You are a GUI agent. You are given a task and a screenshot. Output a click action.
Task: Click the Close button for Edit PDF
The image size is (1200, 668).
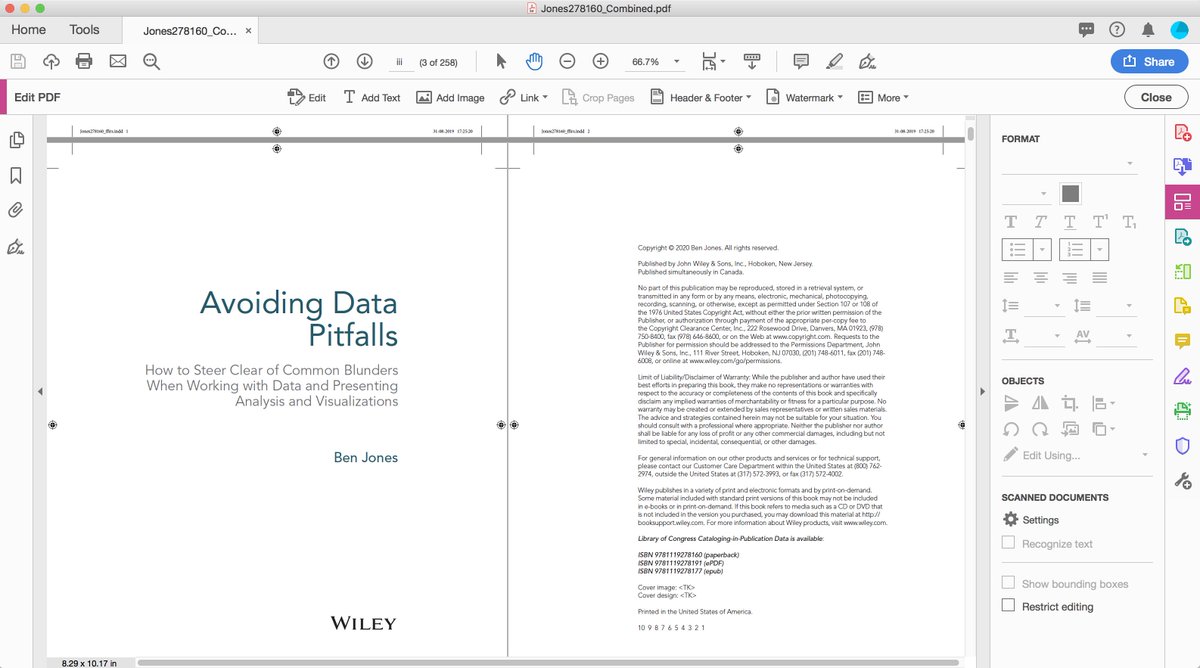click(x=1156, y=97)
